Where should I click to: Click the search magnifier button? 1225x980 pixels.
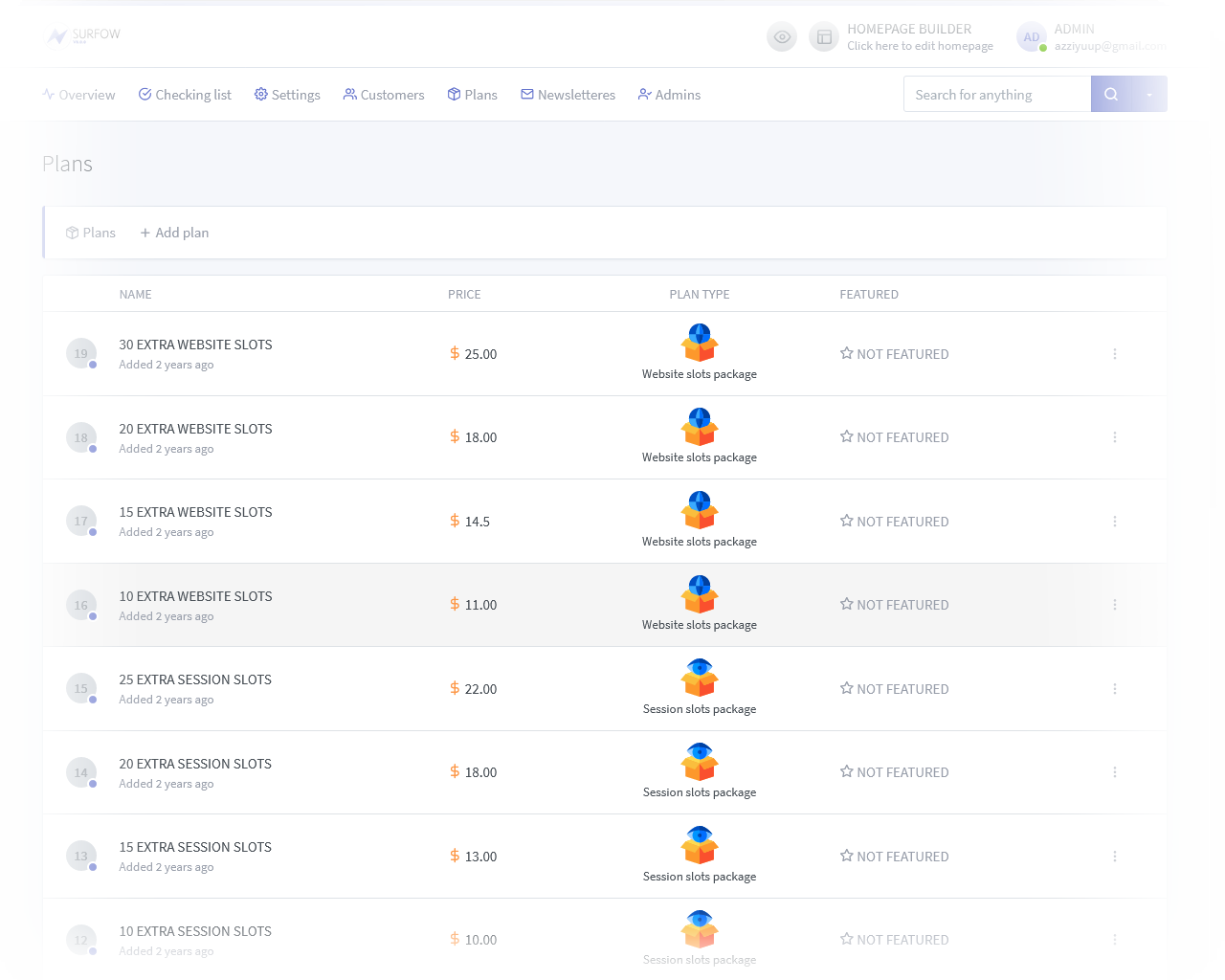click(x=1111, y=94)
